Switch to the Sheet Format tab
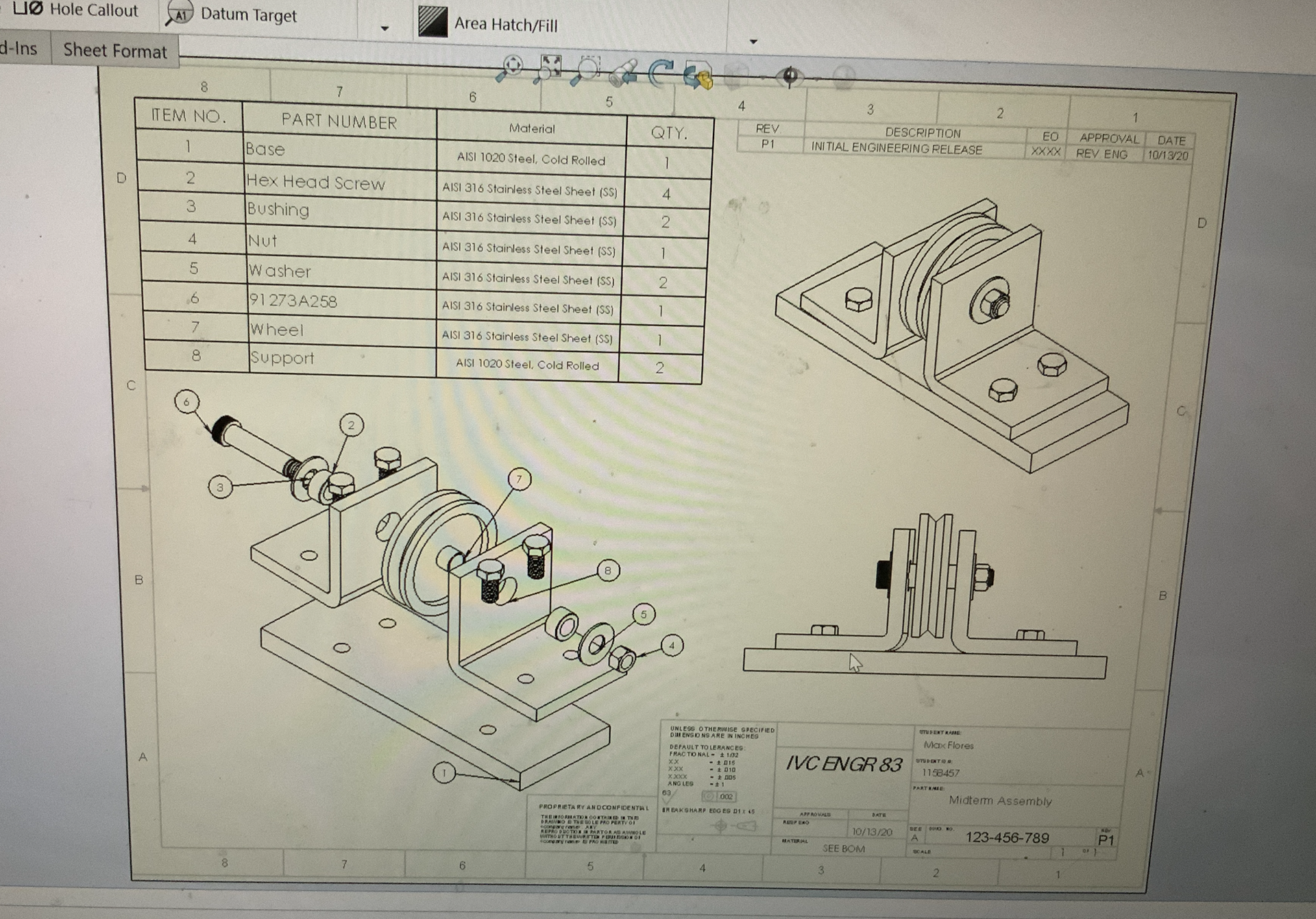 coord(114,51)
